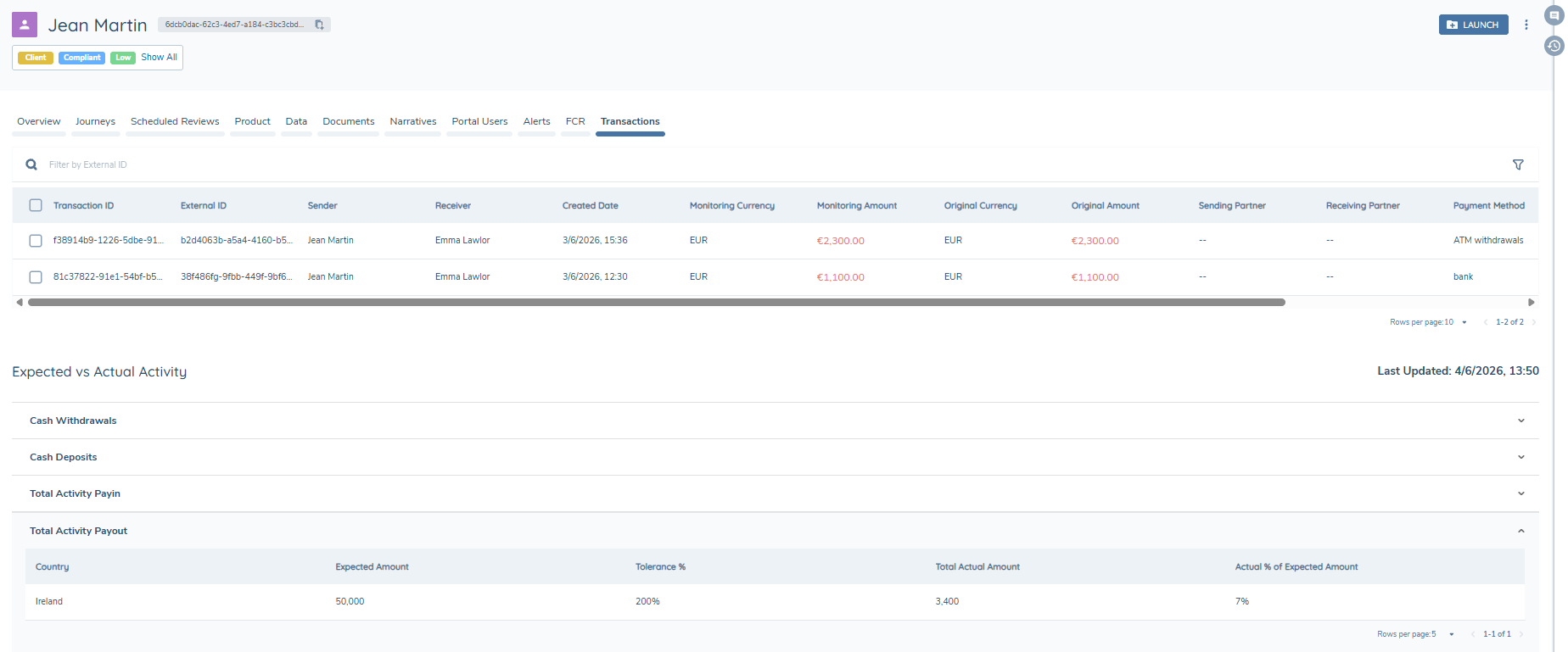Toggle the select-all transactions checkbox

click(x=36, y=205)
